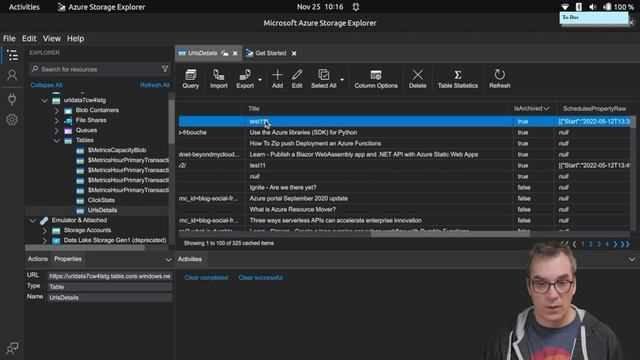
Task: Open Activities in GNOME top bar
Action: pos(24,7)
